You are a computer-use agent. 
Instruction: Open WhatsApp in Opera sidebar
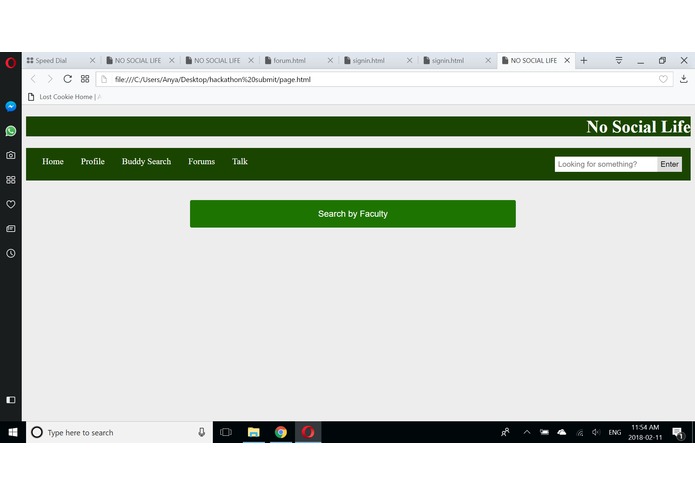coord(11,131)
